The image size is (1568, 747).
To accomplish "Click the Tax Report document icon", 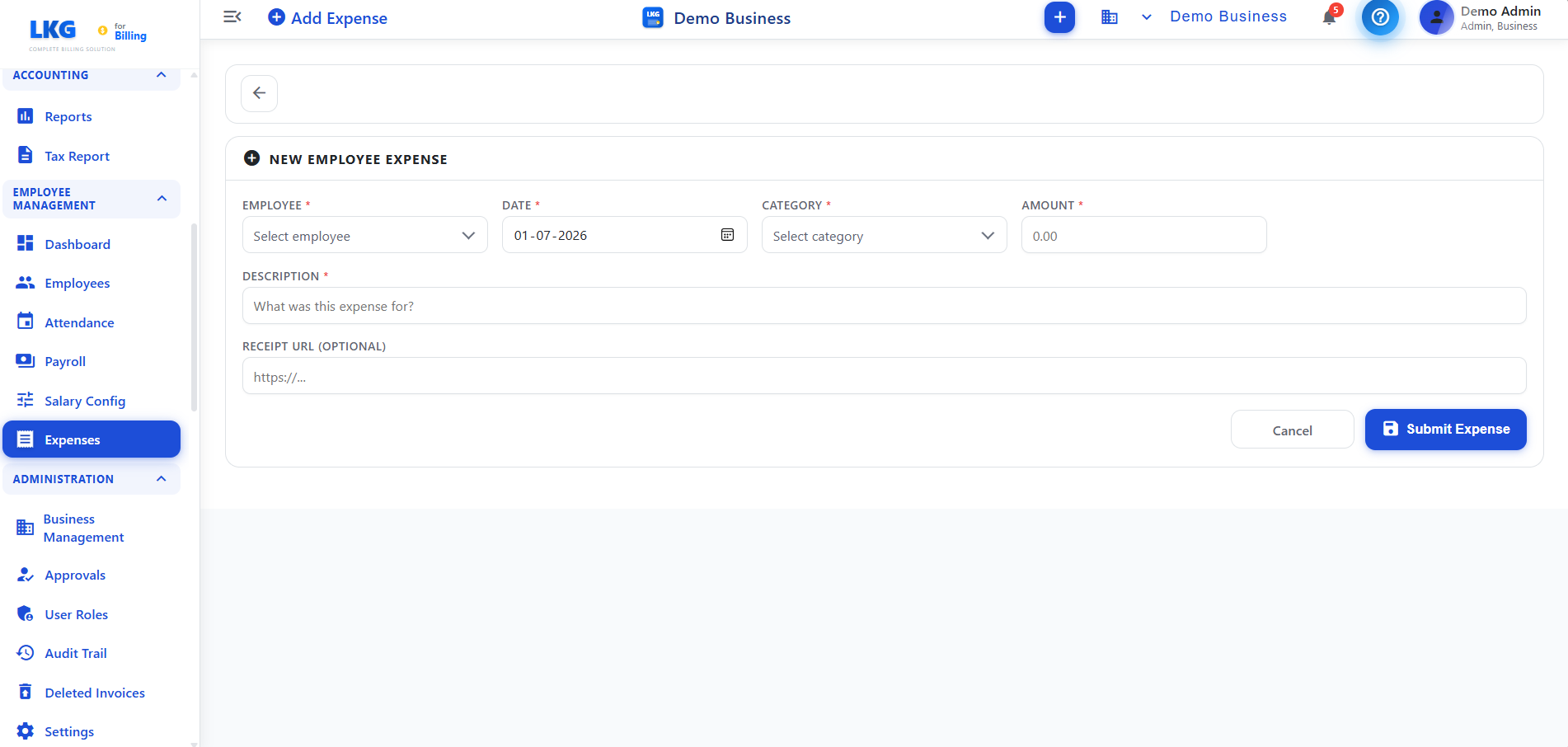I will (x=26, y=155).
